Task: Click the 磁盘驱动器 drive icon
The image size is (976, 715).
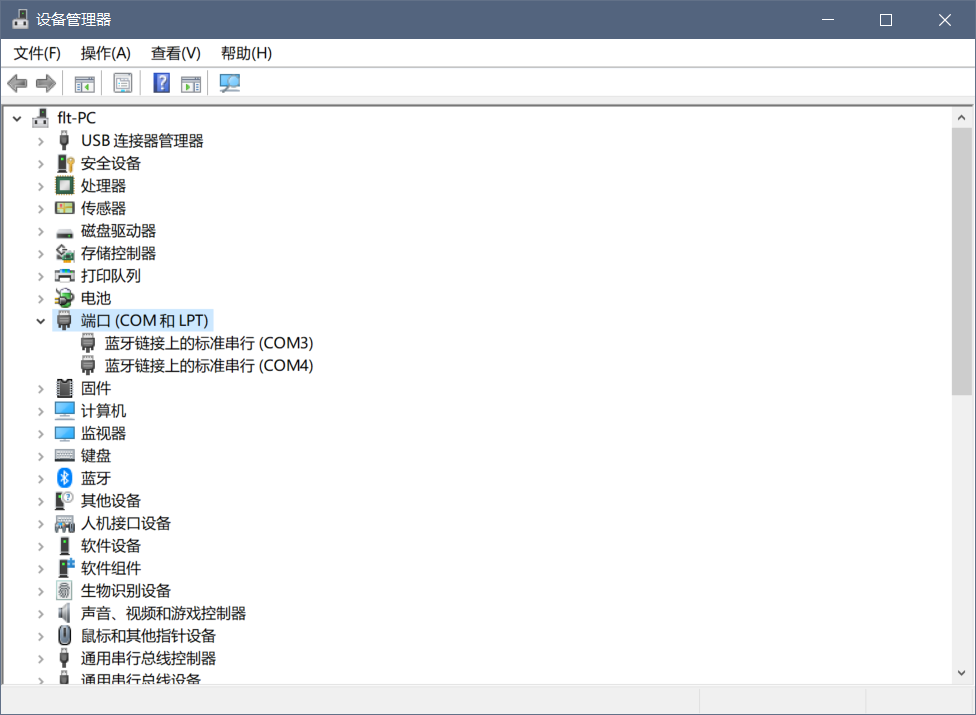Action: pos(65,233)
